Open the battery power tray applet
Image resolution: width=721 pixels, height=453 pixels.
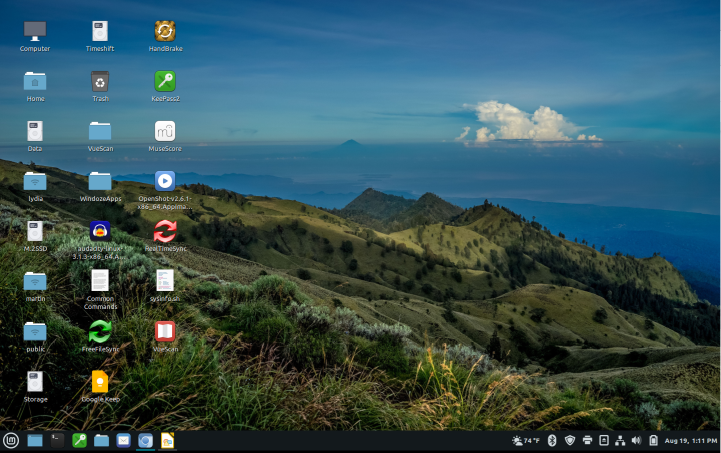653,441
